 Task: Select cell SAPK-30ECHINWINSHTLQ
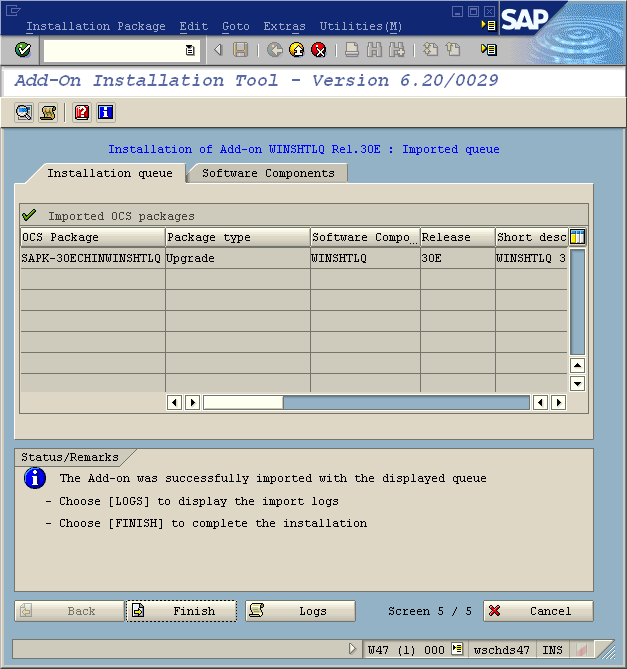(x=93, y=258)
